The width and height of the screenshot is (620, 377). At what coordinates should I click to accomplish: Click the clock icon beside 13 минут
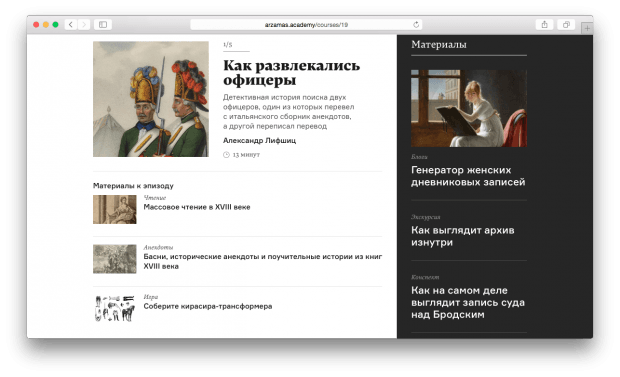click(226, 155)
